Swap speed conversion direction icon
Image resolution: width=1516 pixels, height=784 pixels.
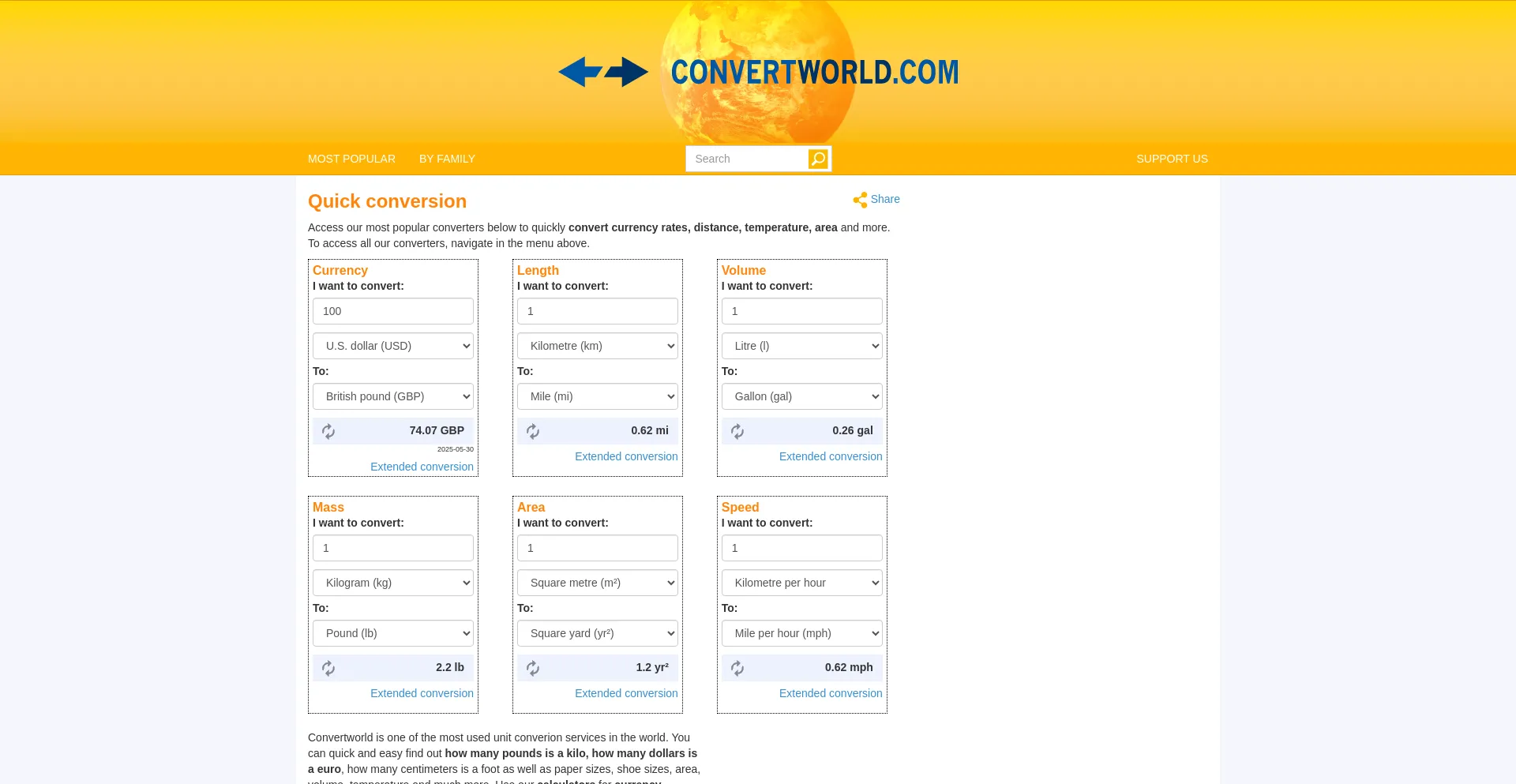(737, 668)
